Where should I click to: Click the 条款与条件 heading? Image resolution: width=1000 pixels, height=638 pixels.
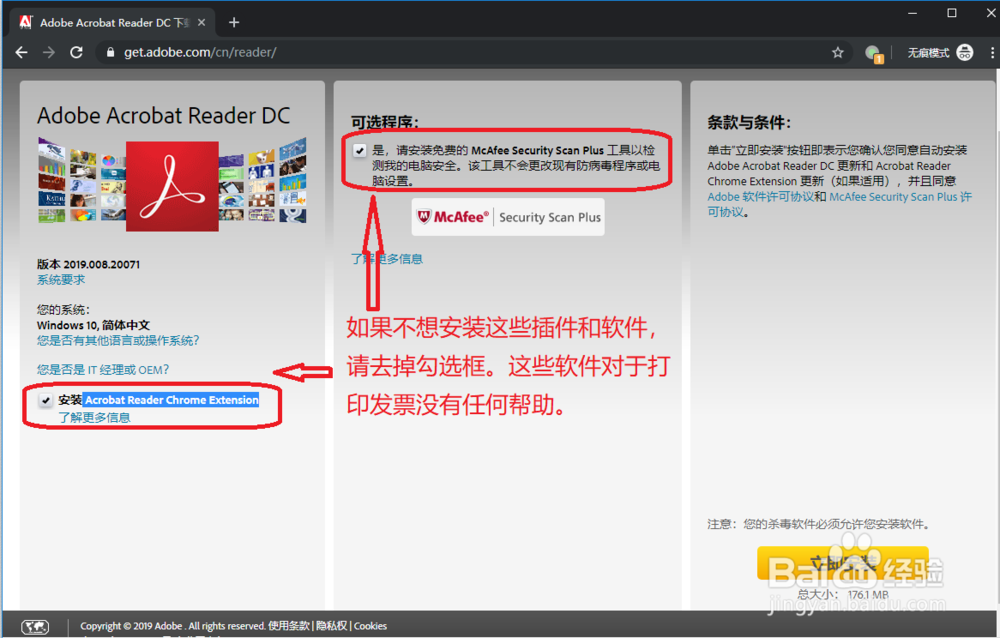pos(749,122)
